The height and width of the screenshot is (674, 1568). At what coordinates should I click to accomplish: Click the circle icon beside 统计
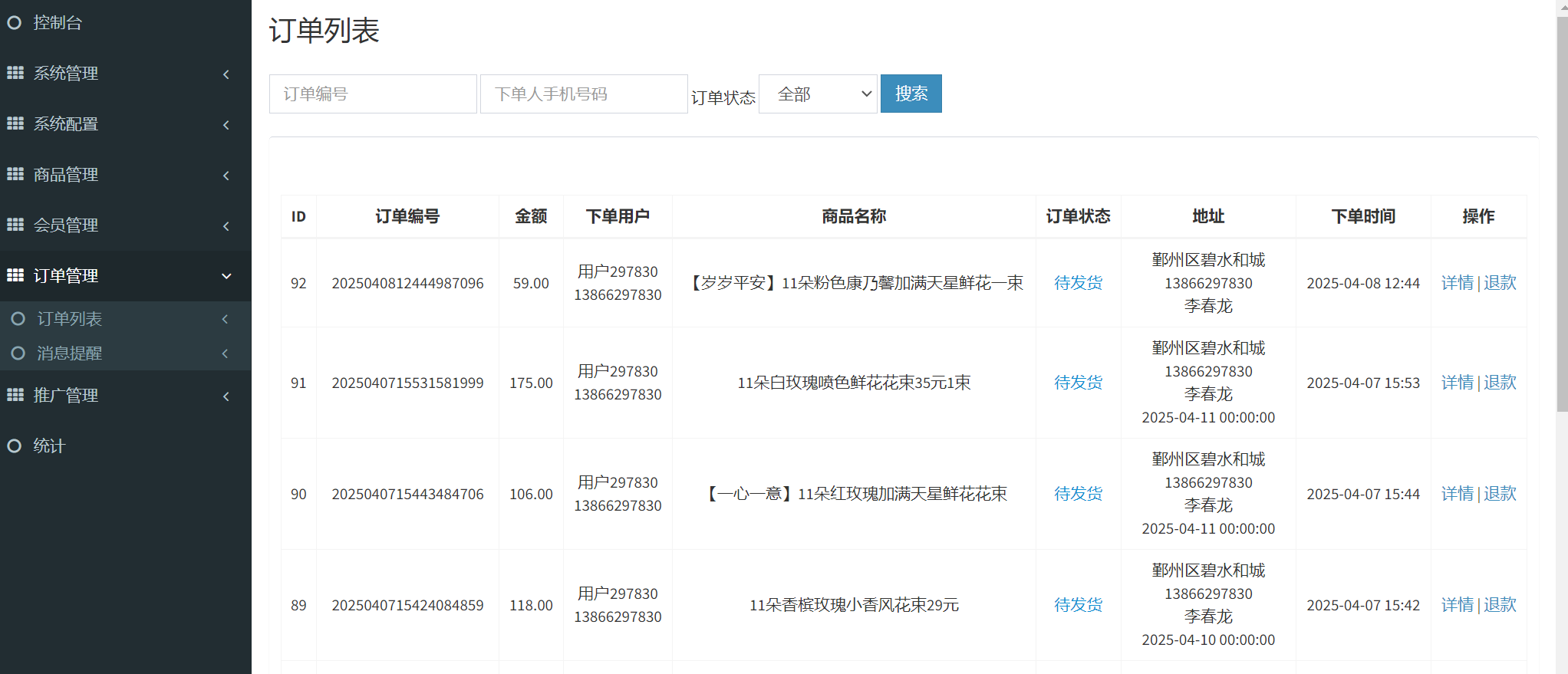14,445
